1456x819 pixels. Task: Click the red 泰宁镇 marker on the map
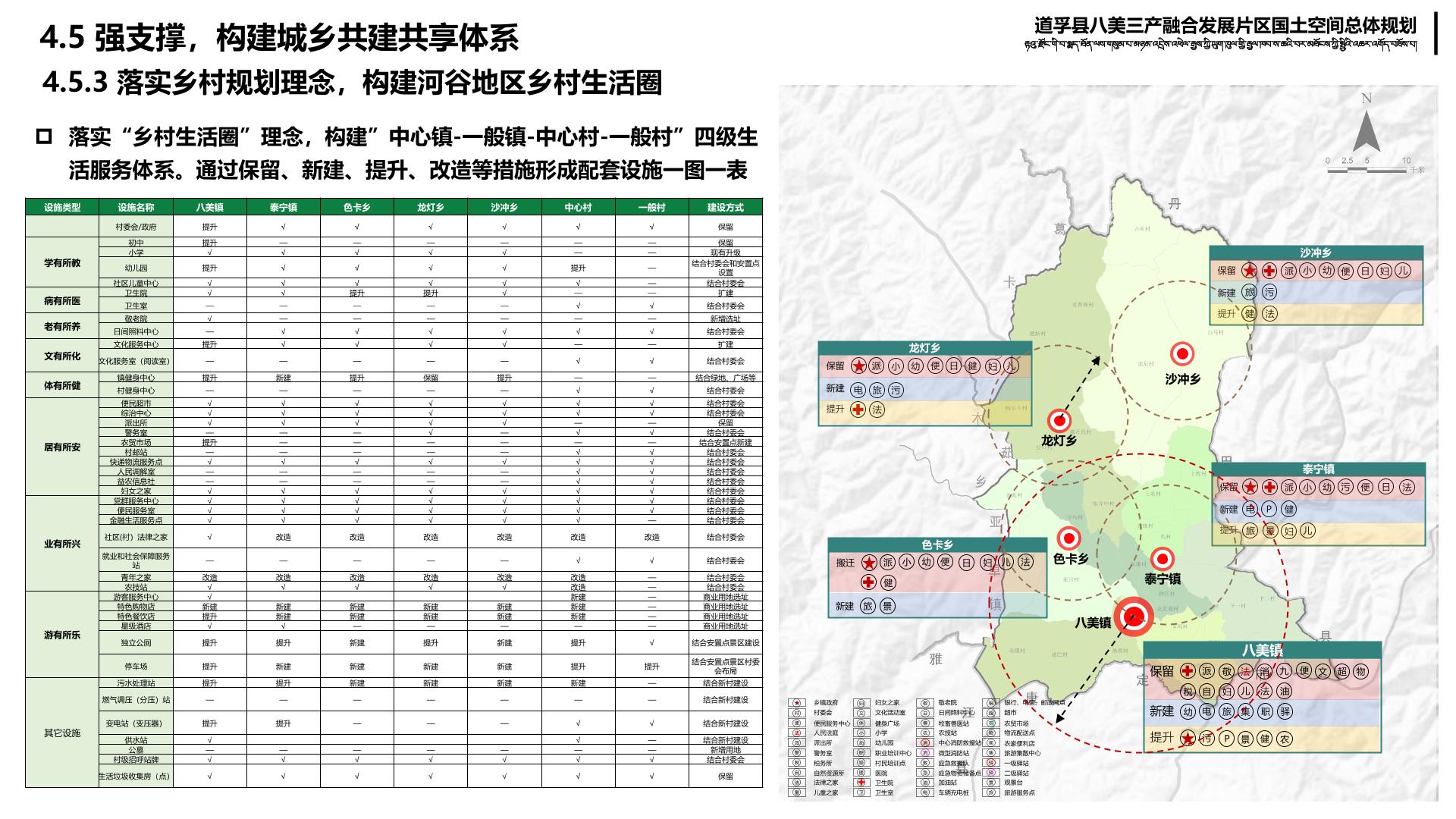coord(1162,560)
